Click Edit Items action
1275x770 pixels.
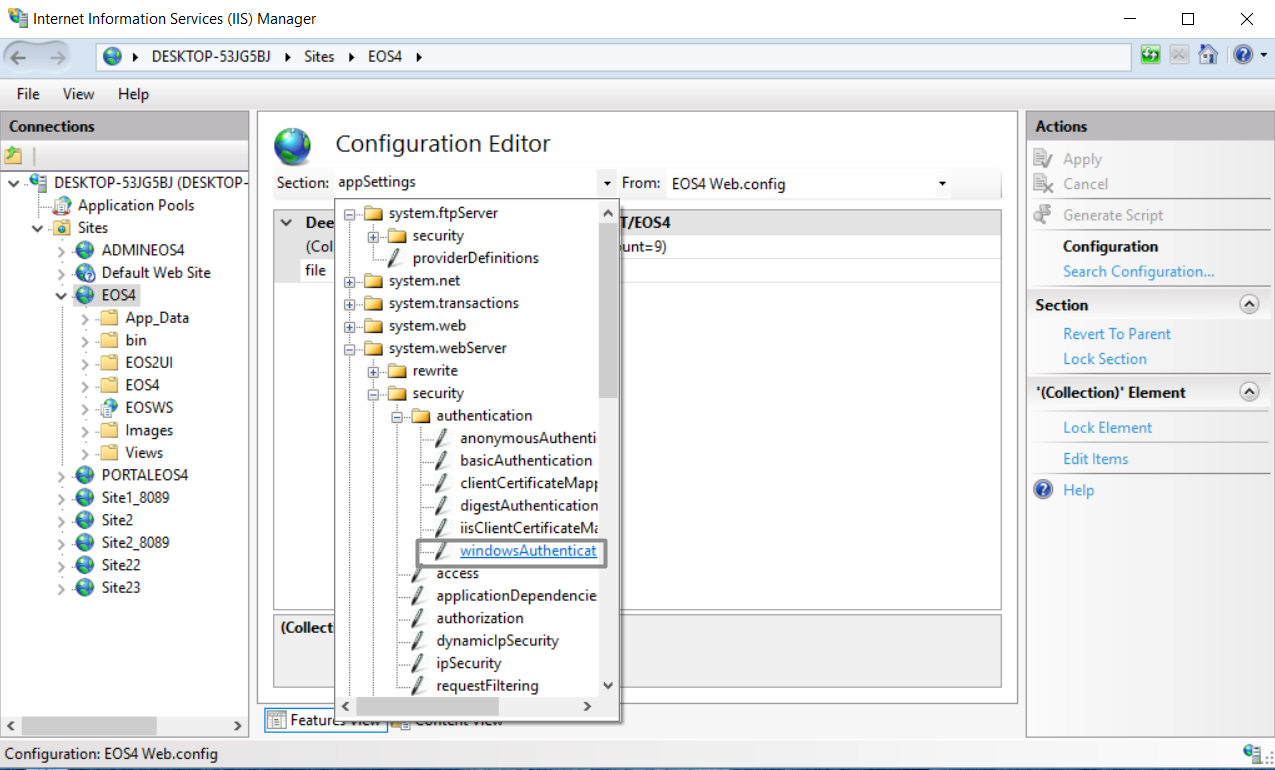point(1095,459)
